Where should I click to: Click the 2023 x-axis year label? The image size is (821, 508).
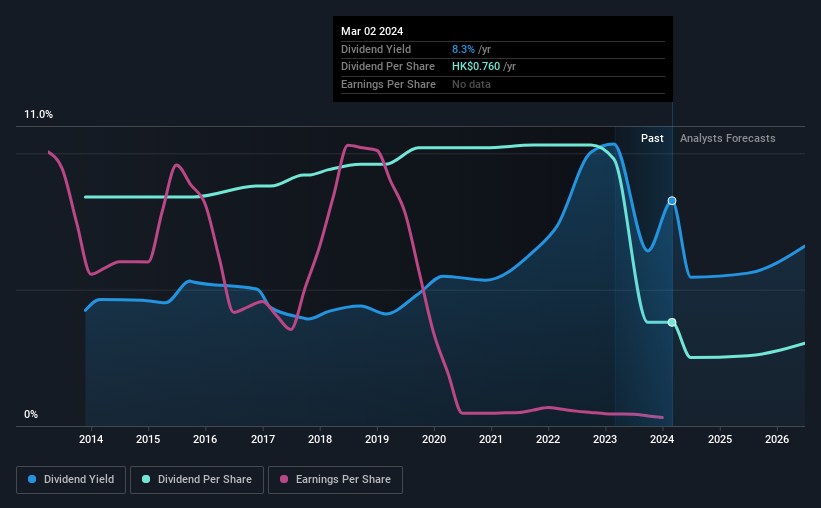pyautogui.click(x=605, y=439)
